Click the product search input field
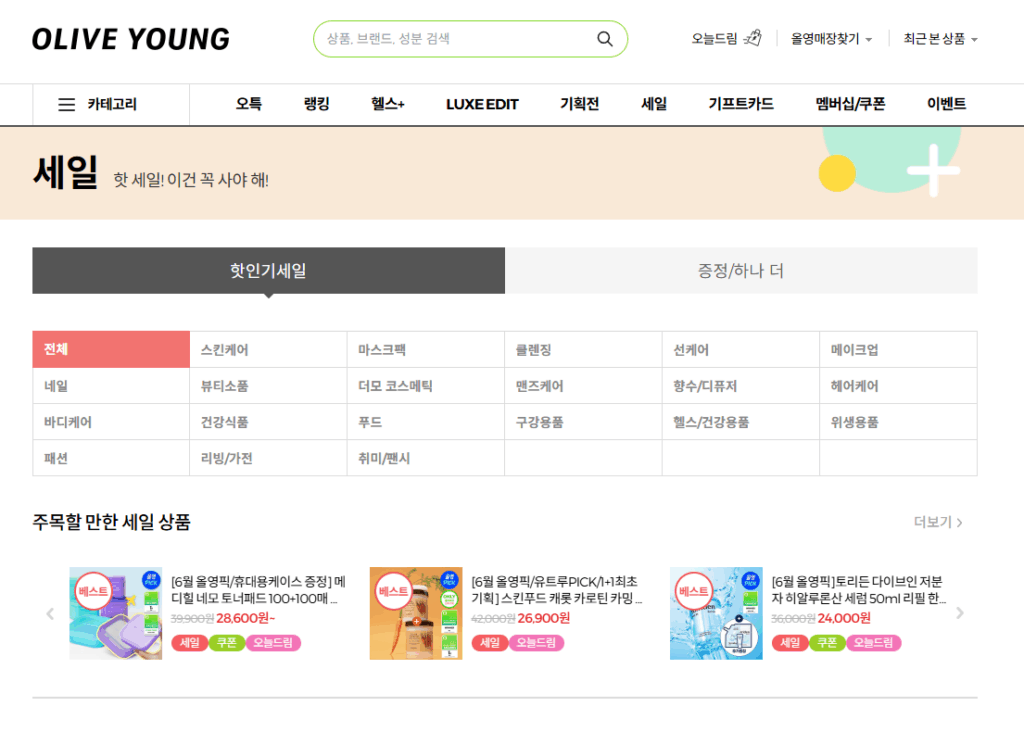This screenshot has height=732, width=1024. 455,39
